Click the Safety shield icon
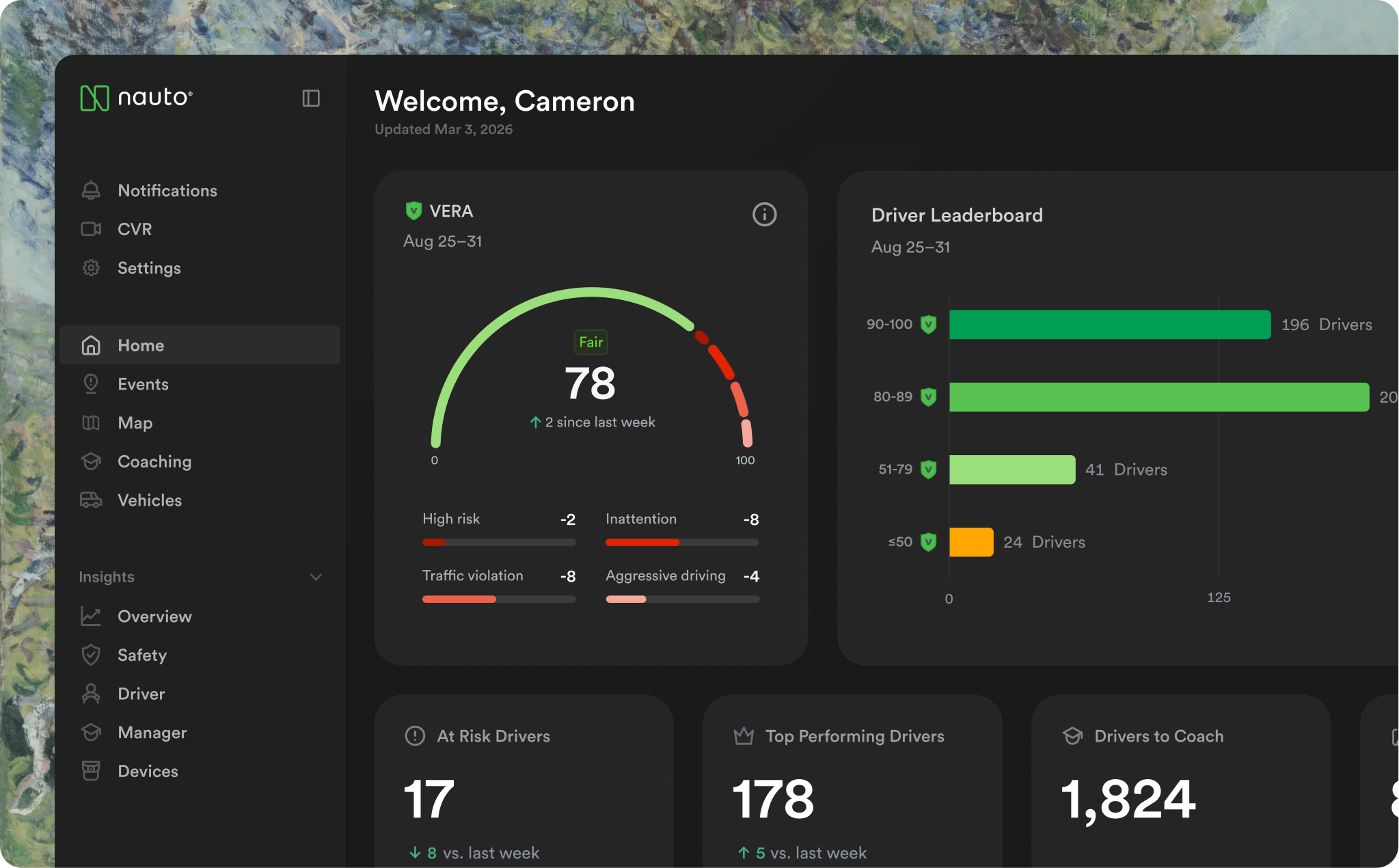The width and height of the screenshot is (1399, 868). pyautogui.click(x=91, y=655)
